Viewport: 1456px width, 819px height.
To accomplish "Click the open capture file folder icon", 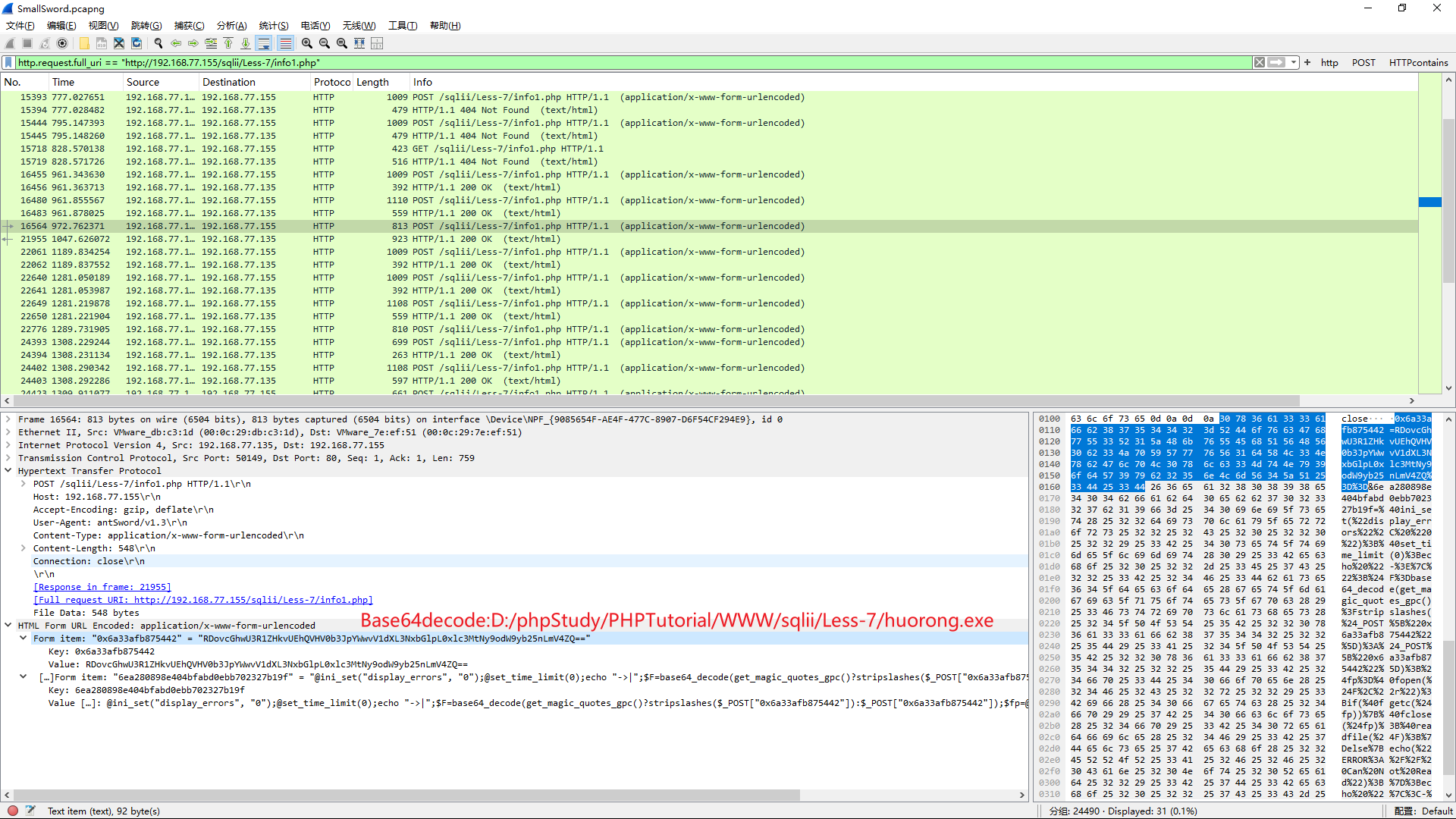I will pos(84,43).
